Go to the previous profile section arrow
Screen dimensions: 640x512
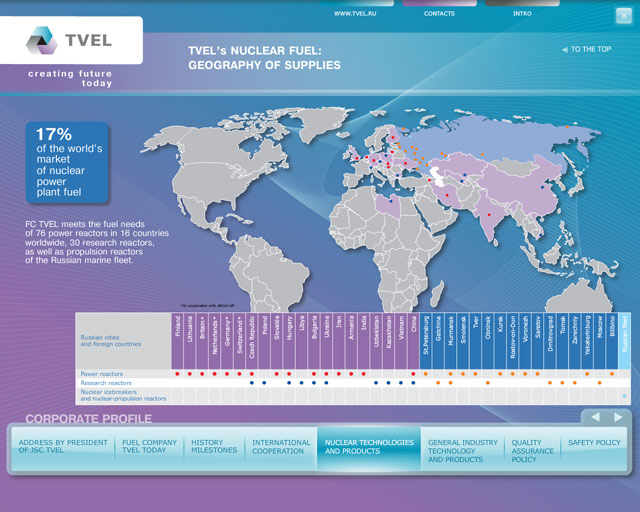(x=596, y=417)
